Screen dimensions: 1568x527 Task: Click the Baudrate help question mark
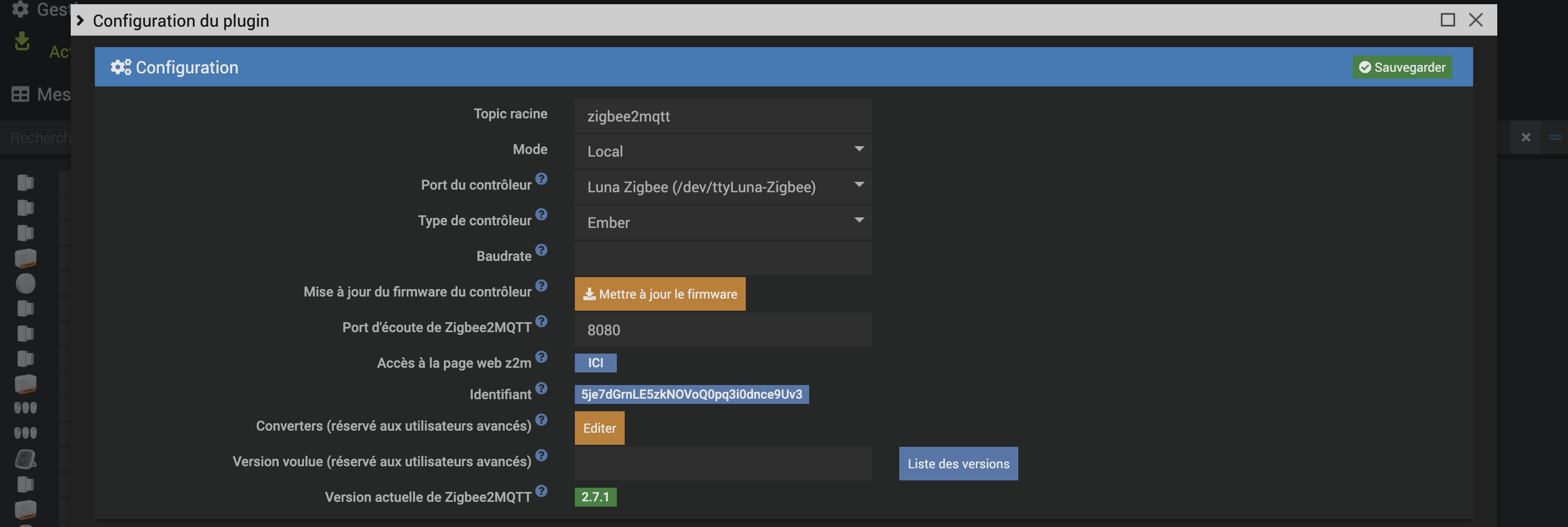(x=541, y=250)
